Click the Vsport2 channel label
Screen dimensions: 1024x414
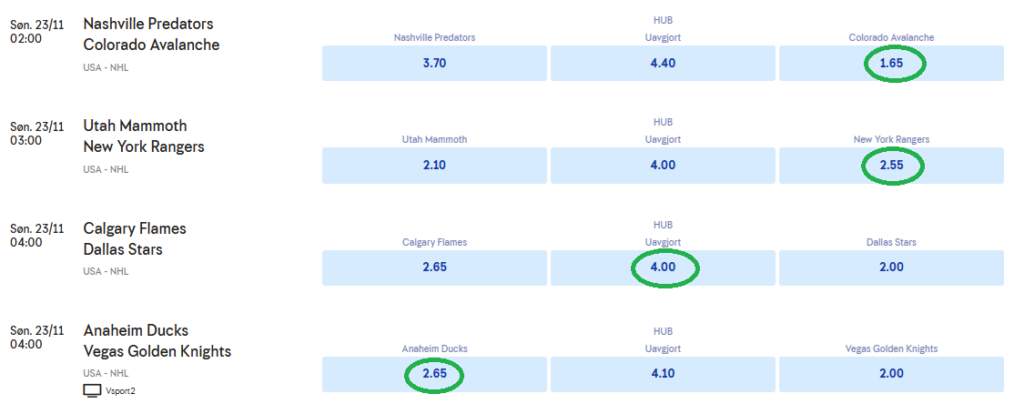coord(120,391)
